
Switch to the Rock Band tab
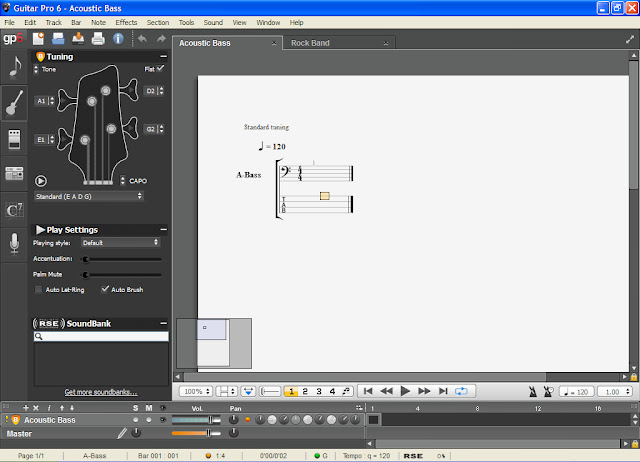tap(338, 43)
